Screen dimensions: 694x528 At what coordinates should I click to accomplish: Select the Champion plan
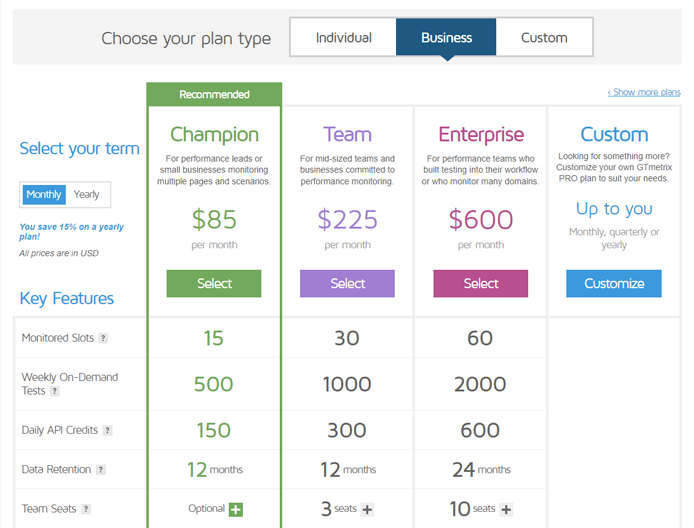click(x=214, y=283)
